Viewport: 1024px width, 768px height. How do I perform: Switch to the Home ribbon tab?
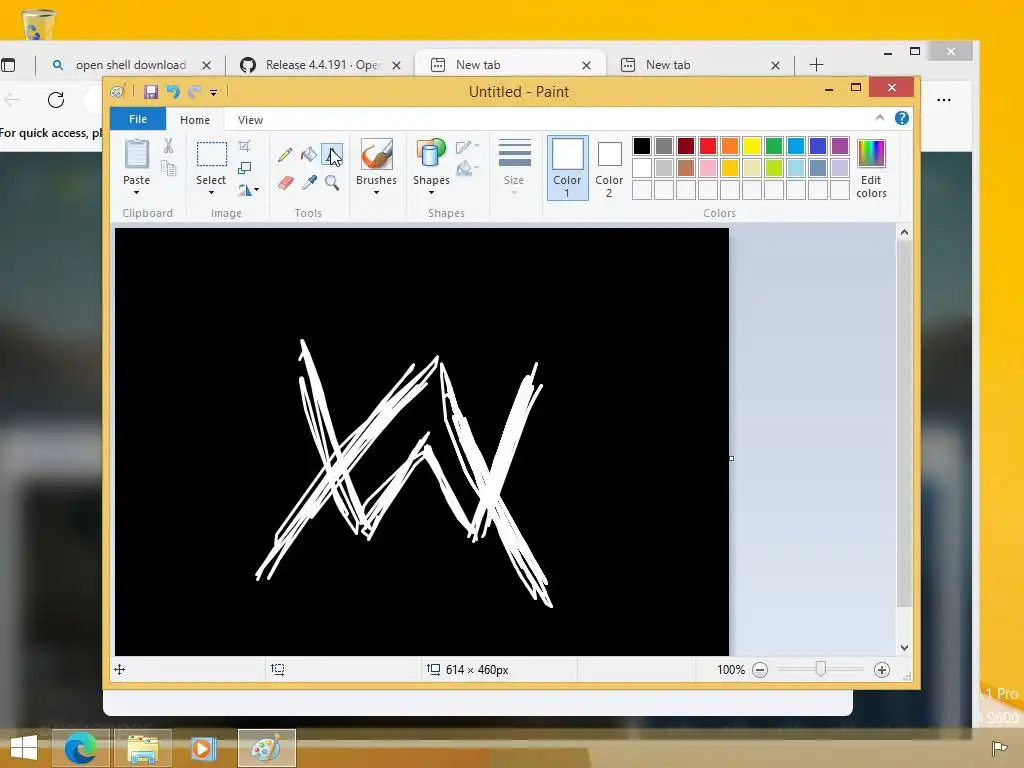click(x=195, y=120)
